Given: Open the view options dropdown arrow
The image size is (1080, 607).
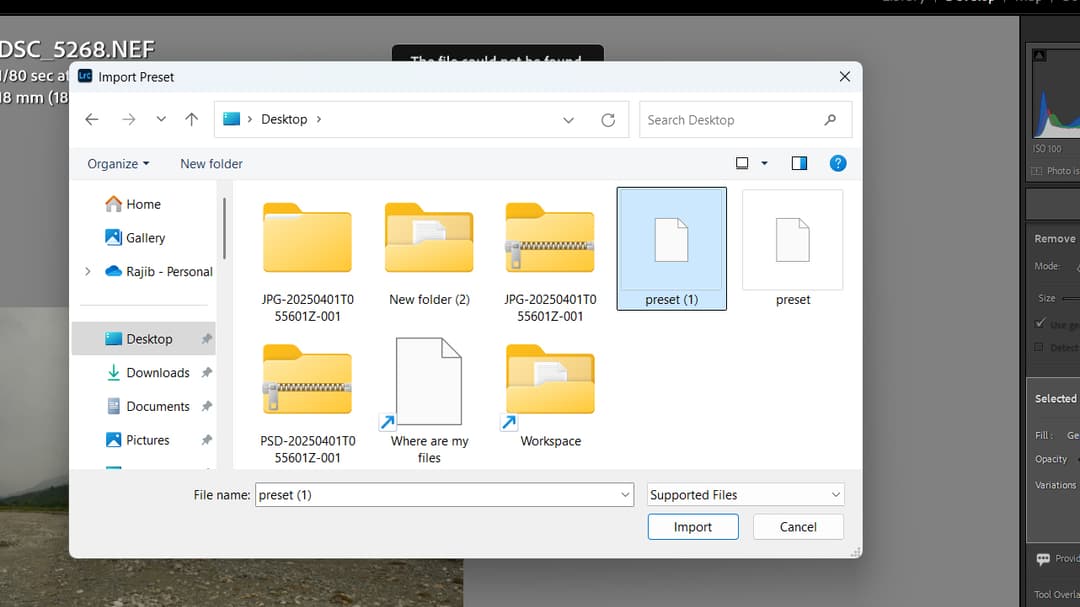Looking at the screenshot, I should (764, 163).
